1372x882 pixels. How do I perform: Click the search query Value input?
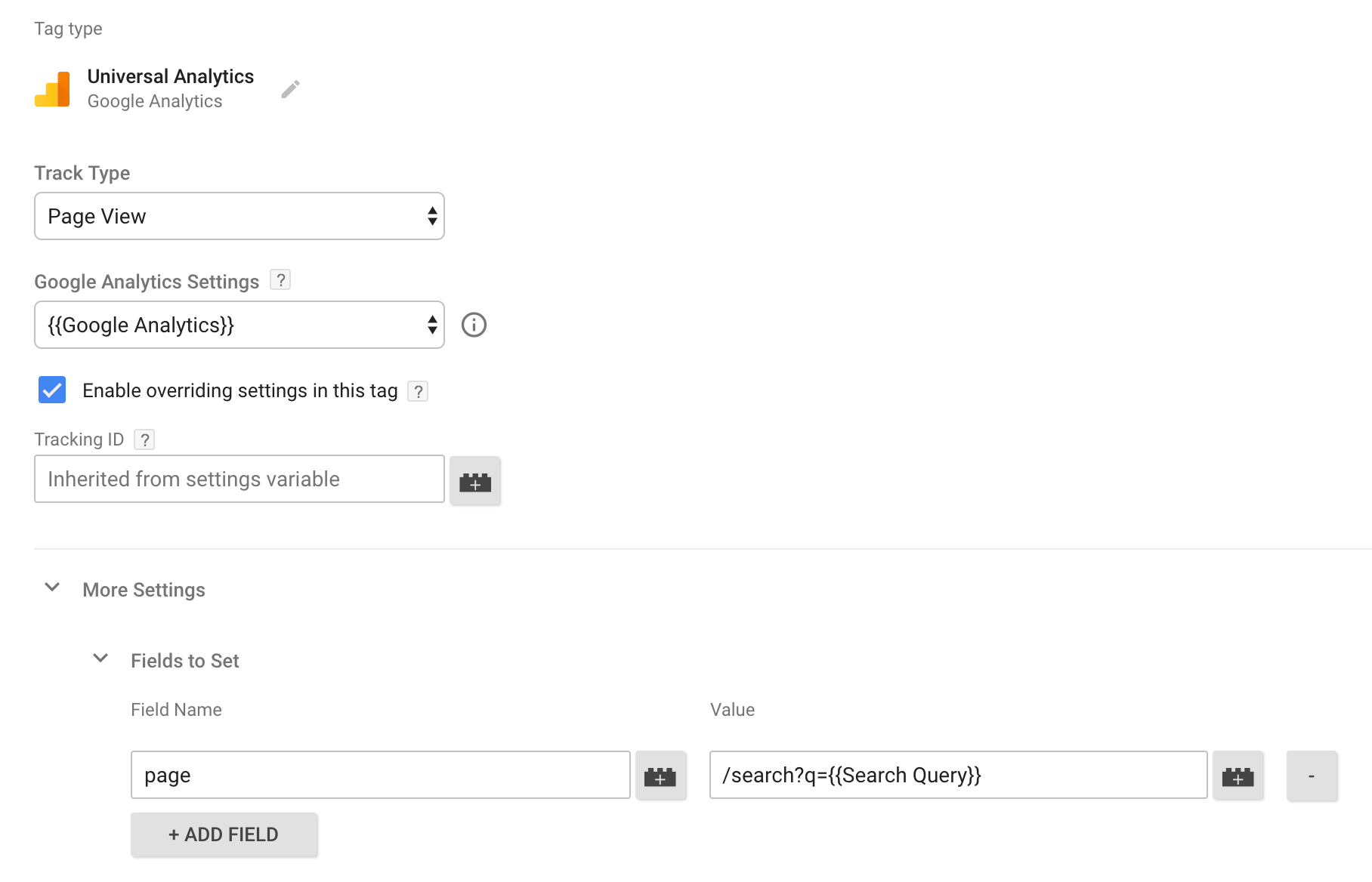click(958, 775)
